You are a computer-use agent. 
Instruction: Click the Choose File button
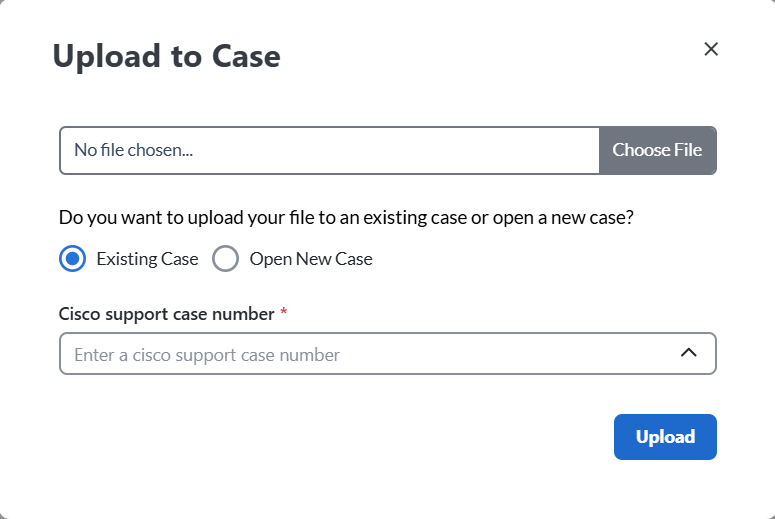point(657,150)
